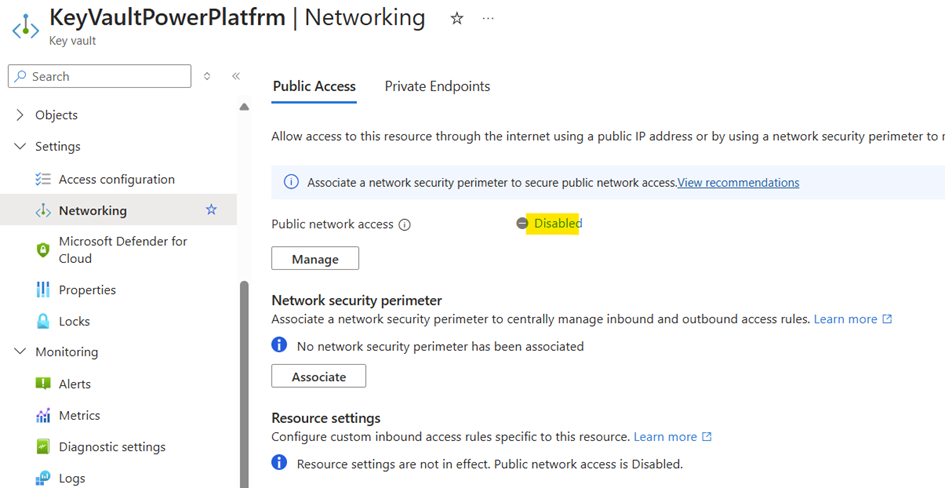Click the Logs icon
Image resolution: width=945 pixels, height=488 pixels.
coord(43,478)
